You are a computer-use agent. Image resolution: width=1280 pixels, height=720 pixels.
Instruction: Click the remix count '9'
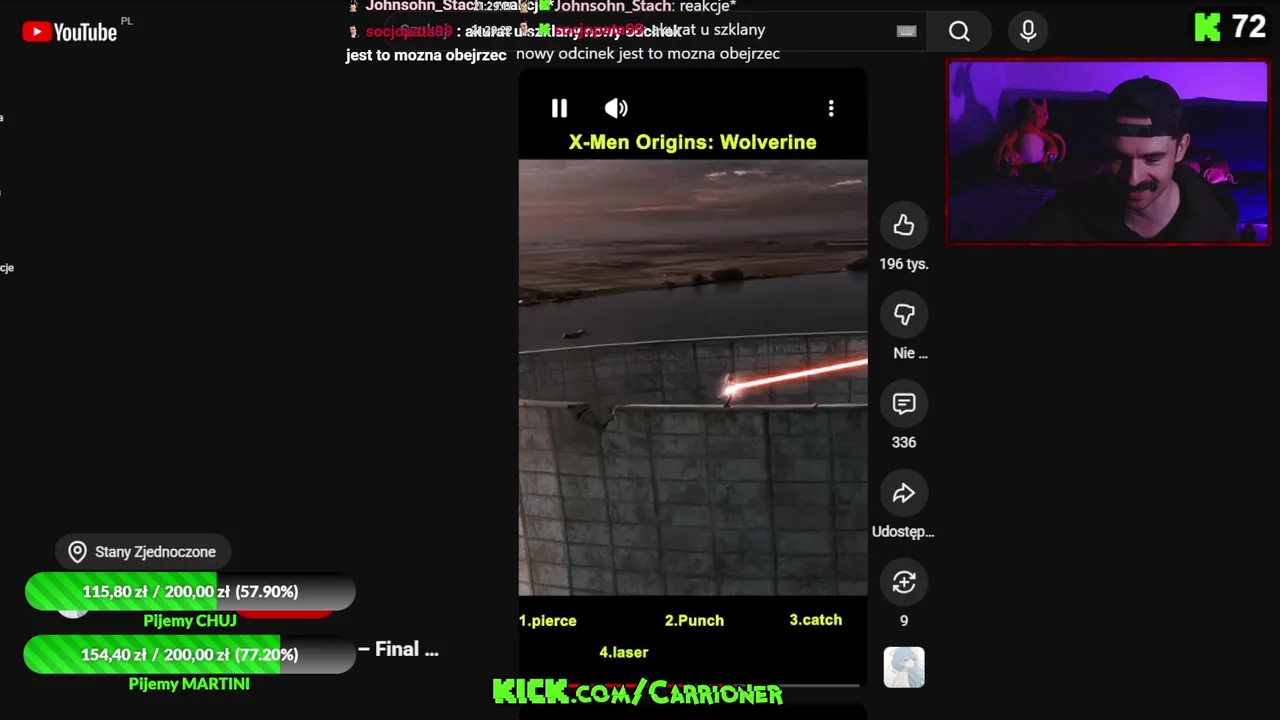tap(904, 621)
